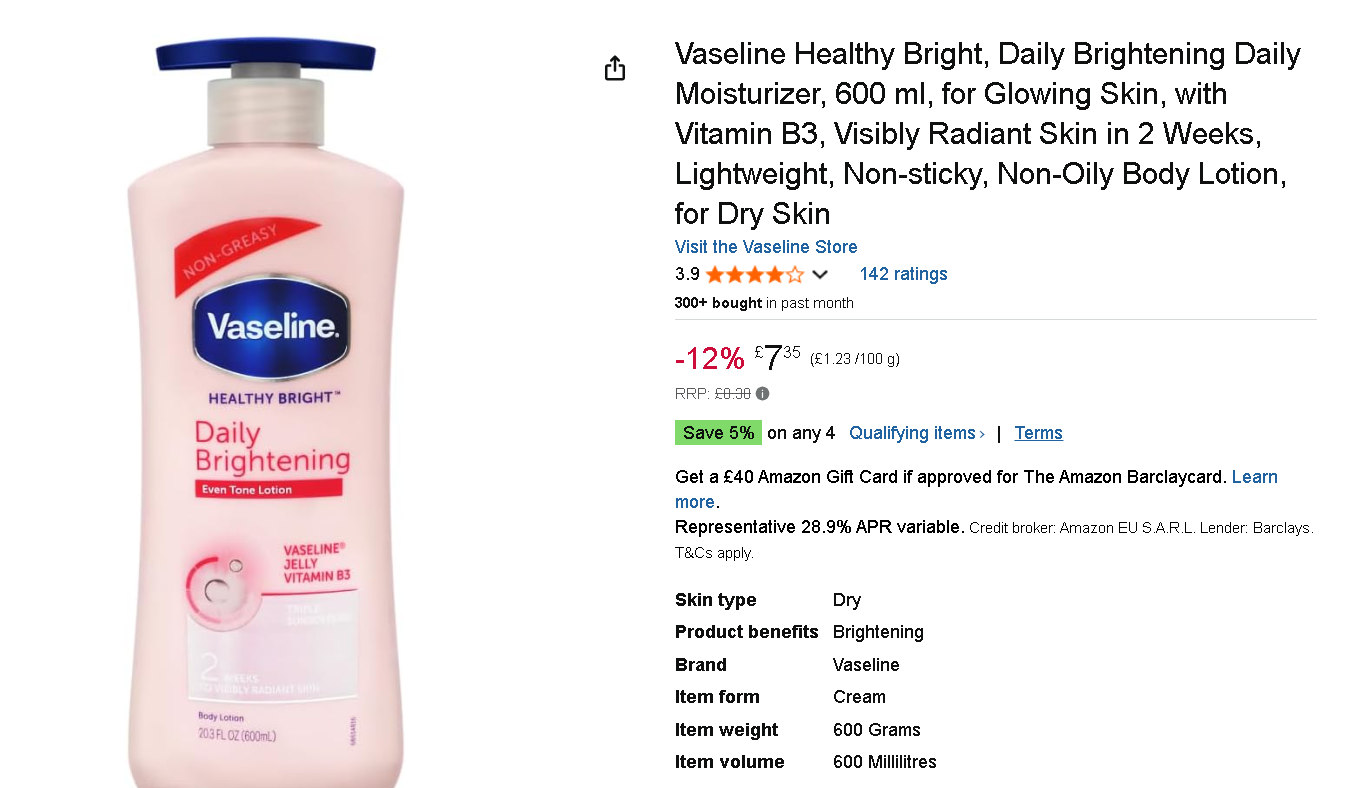Click the Vaseline logo on the bottle
This screenshot has height=788, width=1348.
[x=271, y=325]
